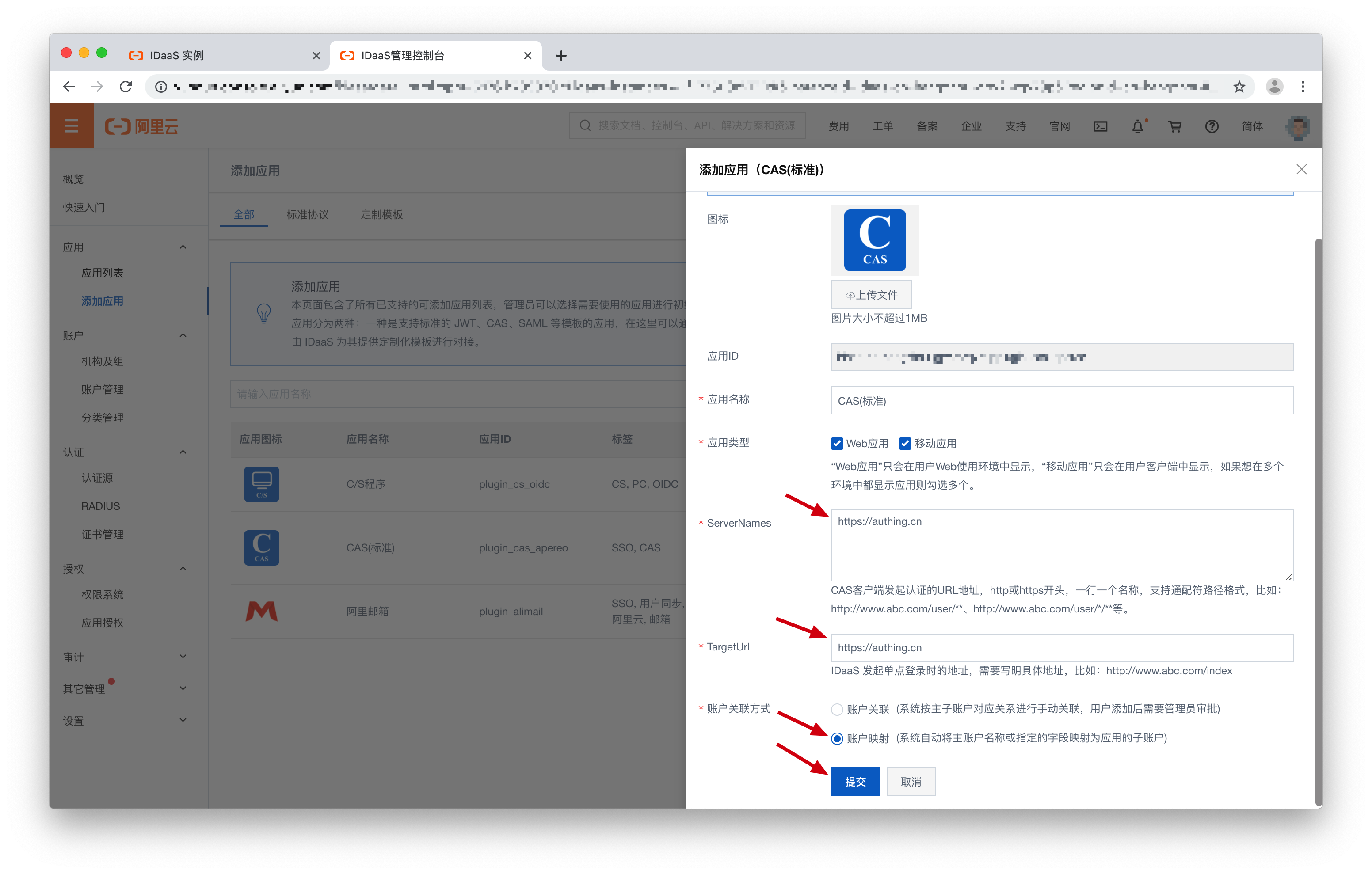This screenshot has width=1372, height=874.
Task: Focus the top search box
Action: tap(687, 125)
